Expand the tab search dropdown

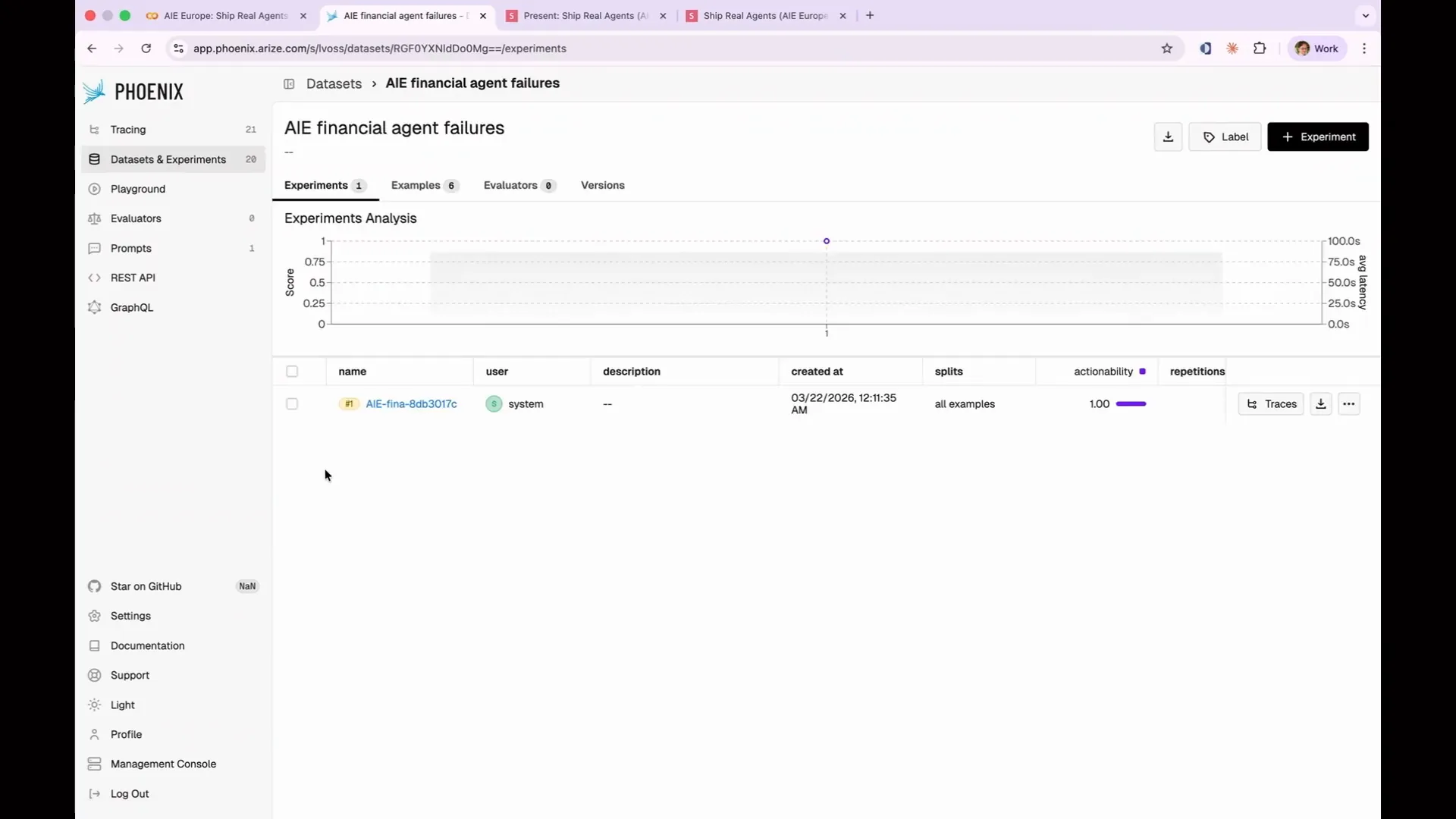coord(1365,15)
